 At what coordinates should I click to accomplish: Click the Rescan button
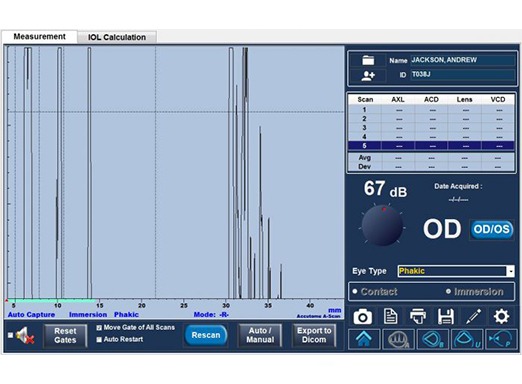pyautogui.click(x=206, y=335)
